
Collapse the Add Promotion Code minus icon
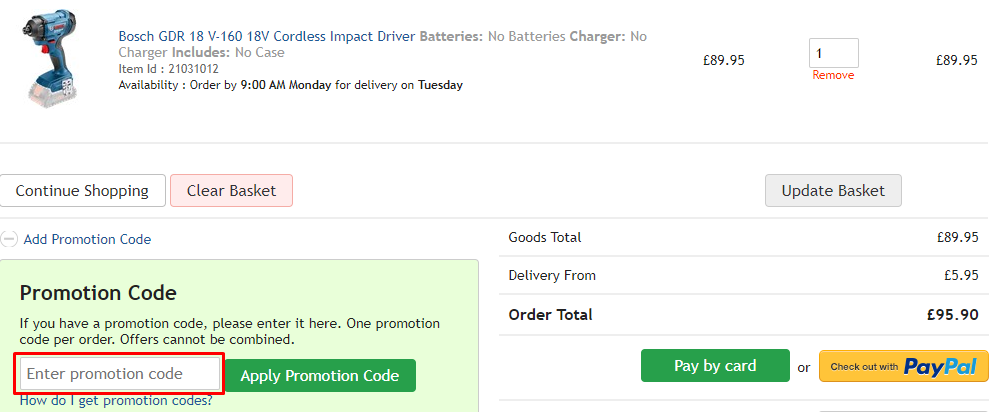point(9,239)
